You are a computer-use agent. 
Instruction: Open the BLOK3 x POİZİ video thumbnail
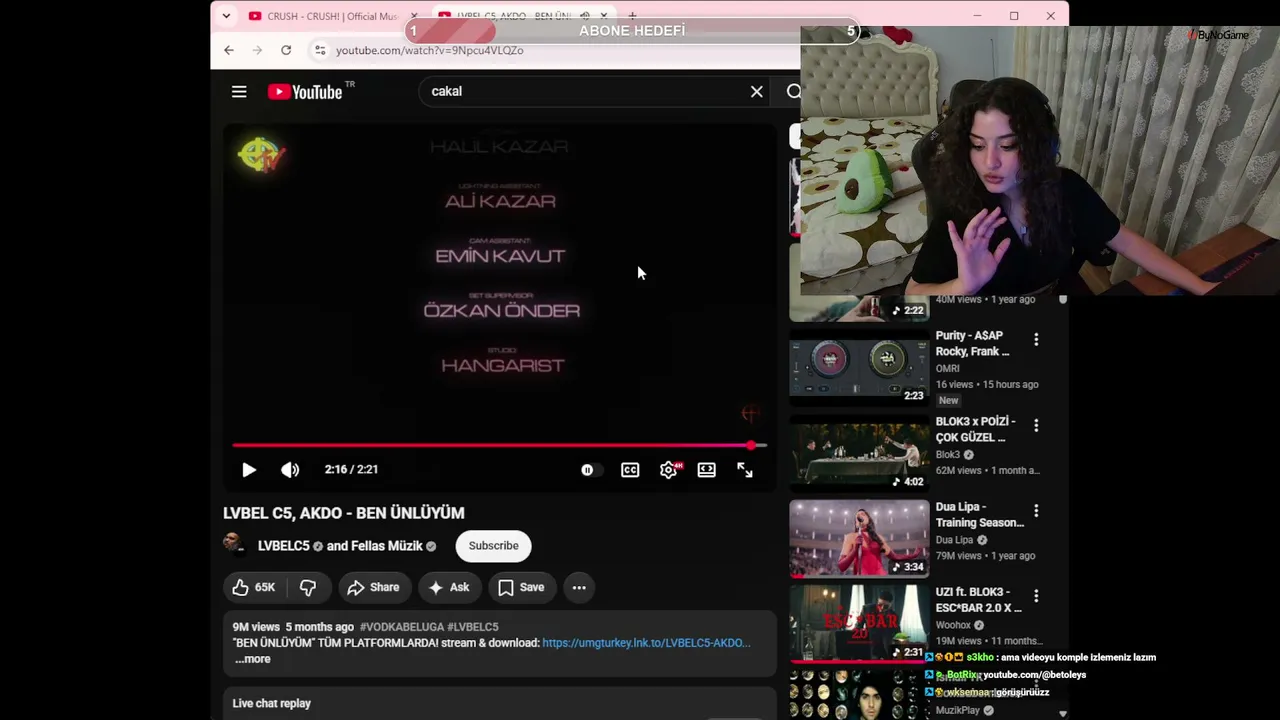[x=859, y=453]
